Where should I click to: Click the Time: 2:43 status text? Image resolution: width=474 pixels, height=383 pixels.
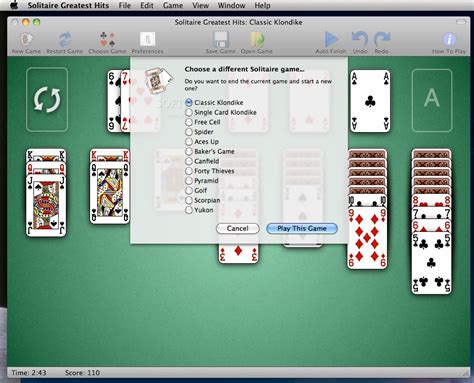(29, 373)
